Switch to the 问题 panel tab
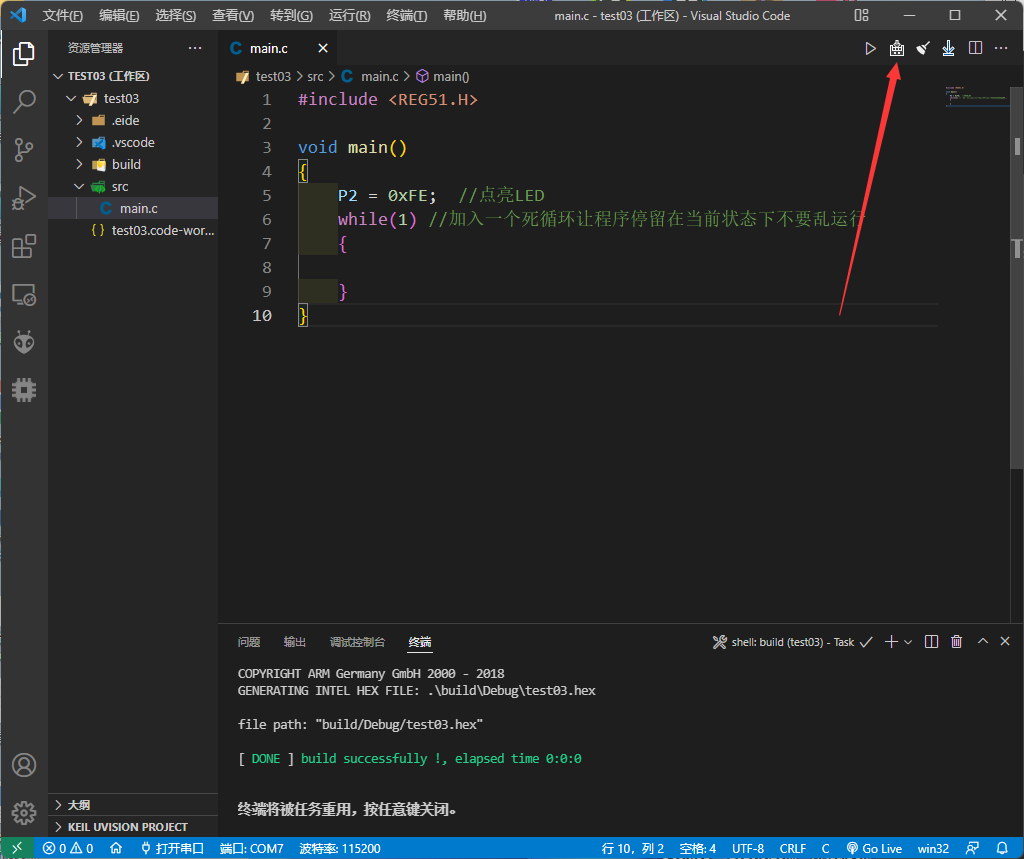1024x859 pixels. coord(249,642)
